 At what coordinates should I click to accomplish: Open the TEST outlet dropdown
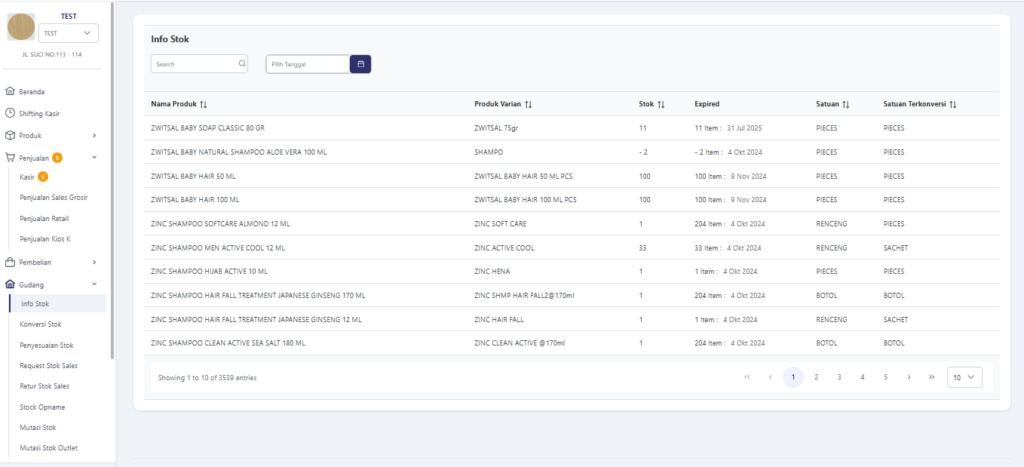coord(68,34)
